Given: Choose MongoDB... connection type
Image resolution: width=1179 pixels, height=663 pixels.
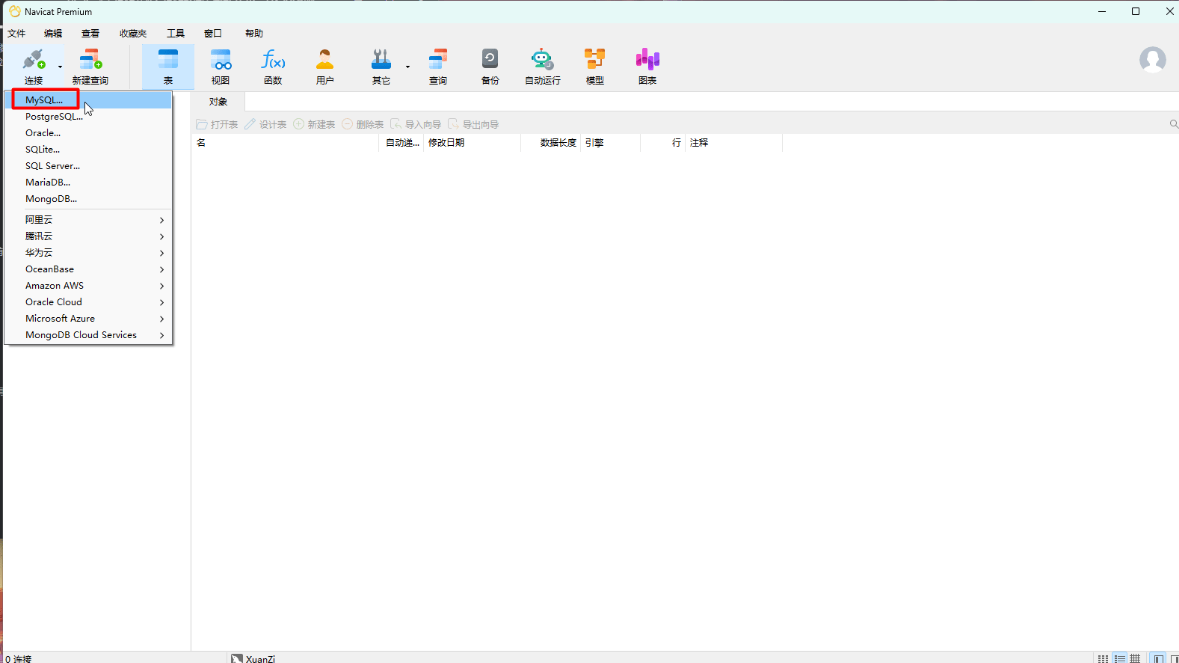Looking at the screenshot, I should 89,199.
